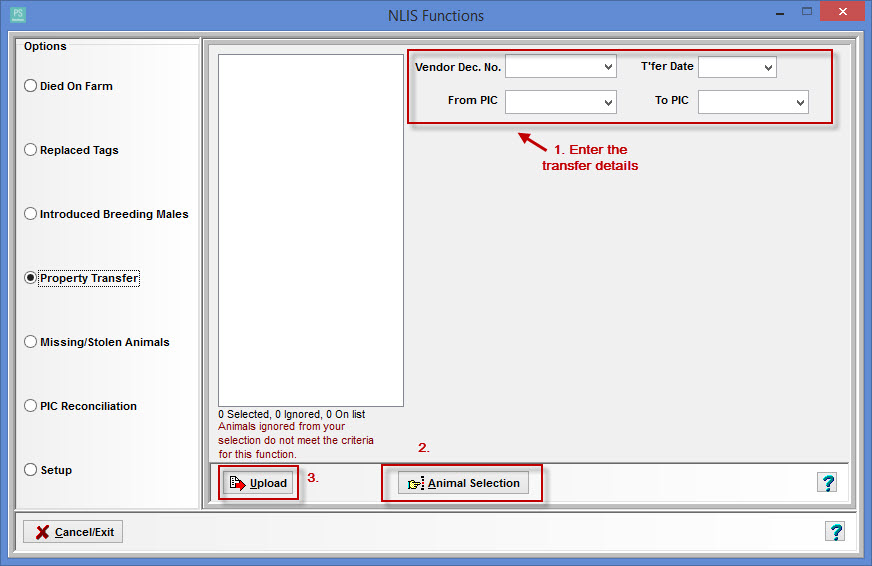Open the From PIC dropdown list

(608, 102)
